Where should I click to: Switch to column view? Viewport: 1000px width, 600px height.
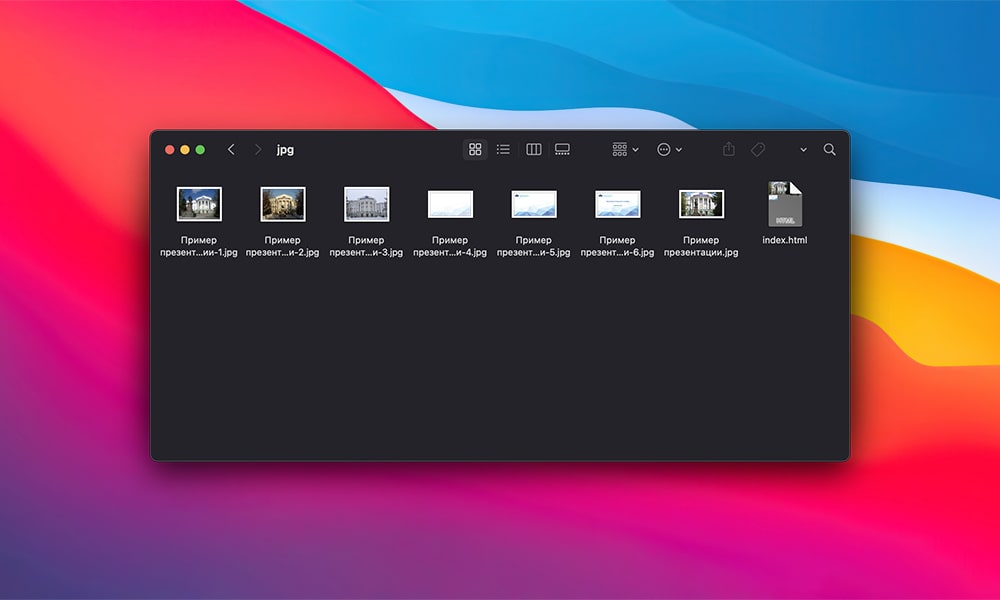[x=534, y=149]
